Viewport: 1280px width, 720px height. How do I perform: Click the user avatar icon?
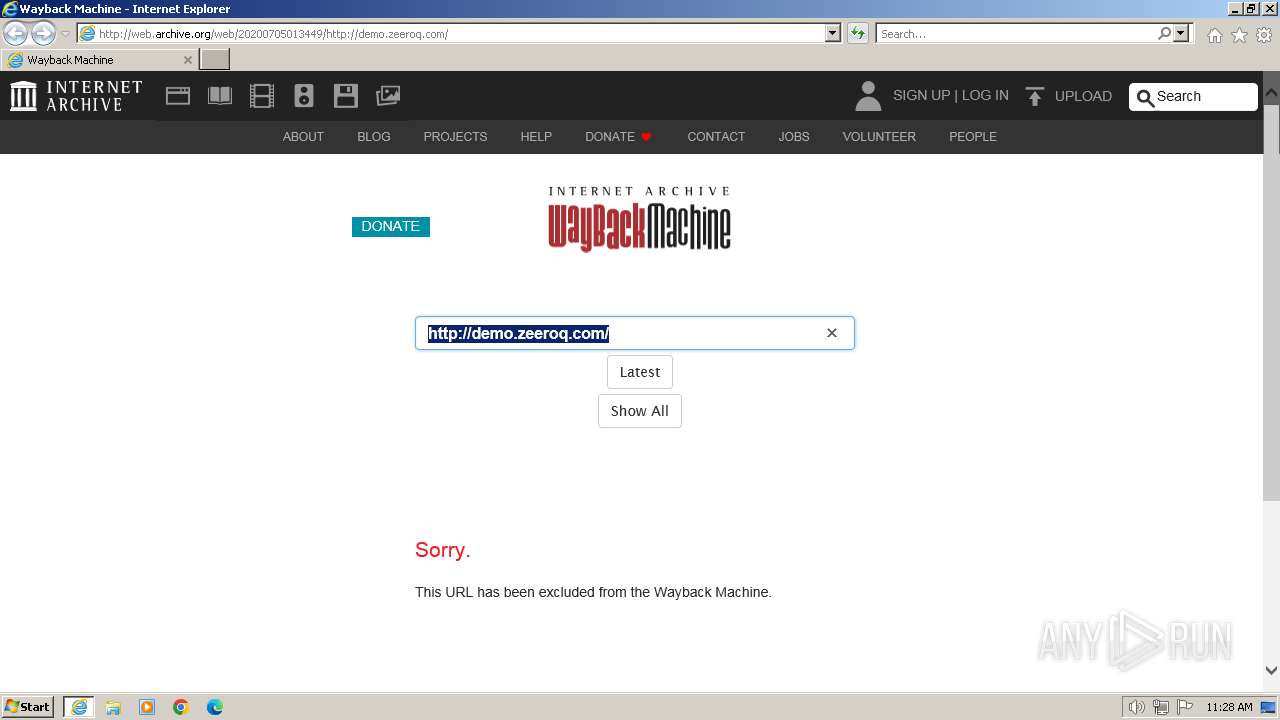(868, 96)
